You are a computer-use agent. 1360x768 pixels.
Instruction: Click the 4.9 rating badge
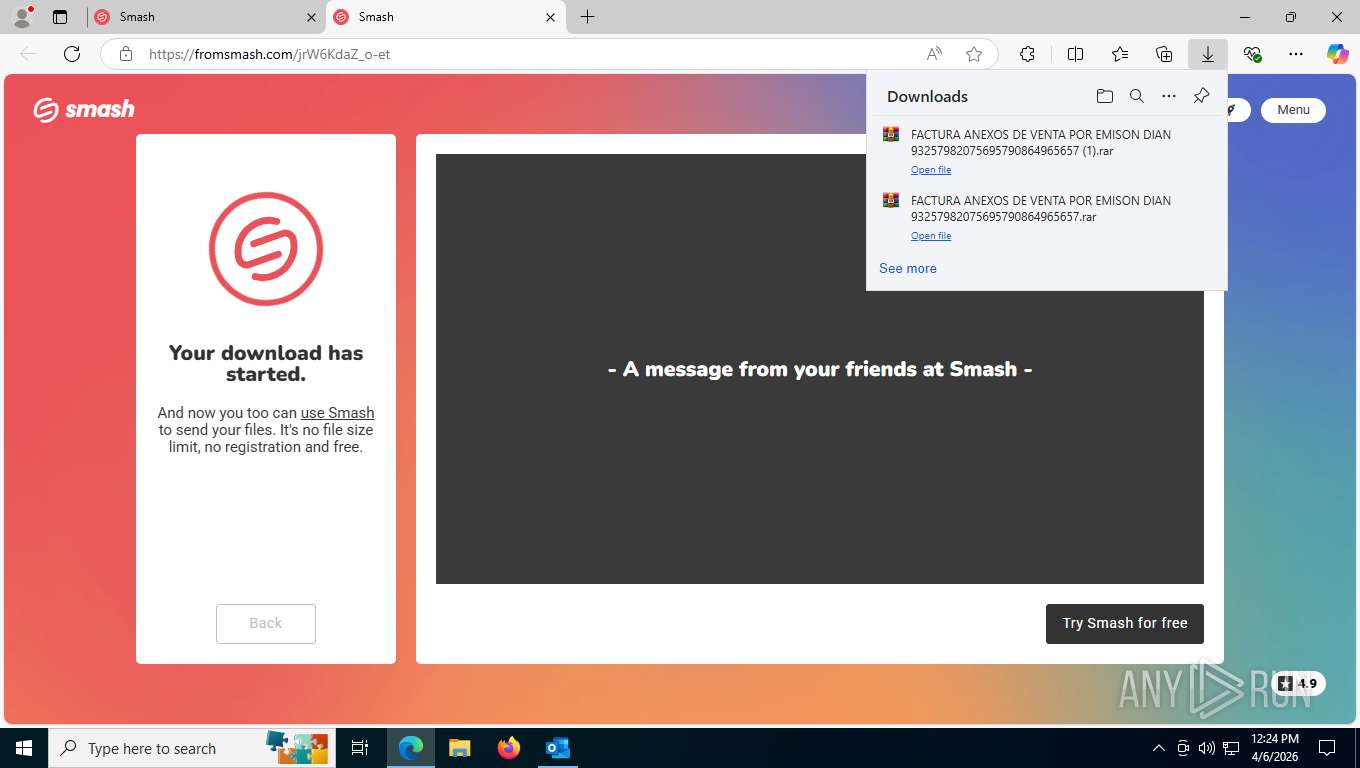click(1298, 684)
